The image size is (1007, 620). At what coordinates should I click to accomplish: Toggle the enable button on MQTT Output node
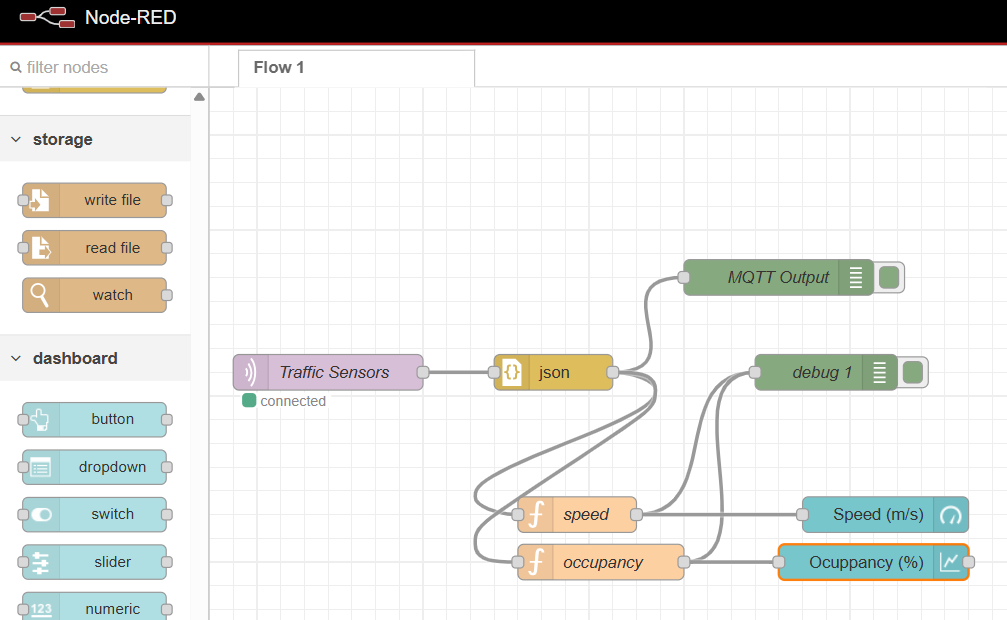pos(888,277)
